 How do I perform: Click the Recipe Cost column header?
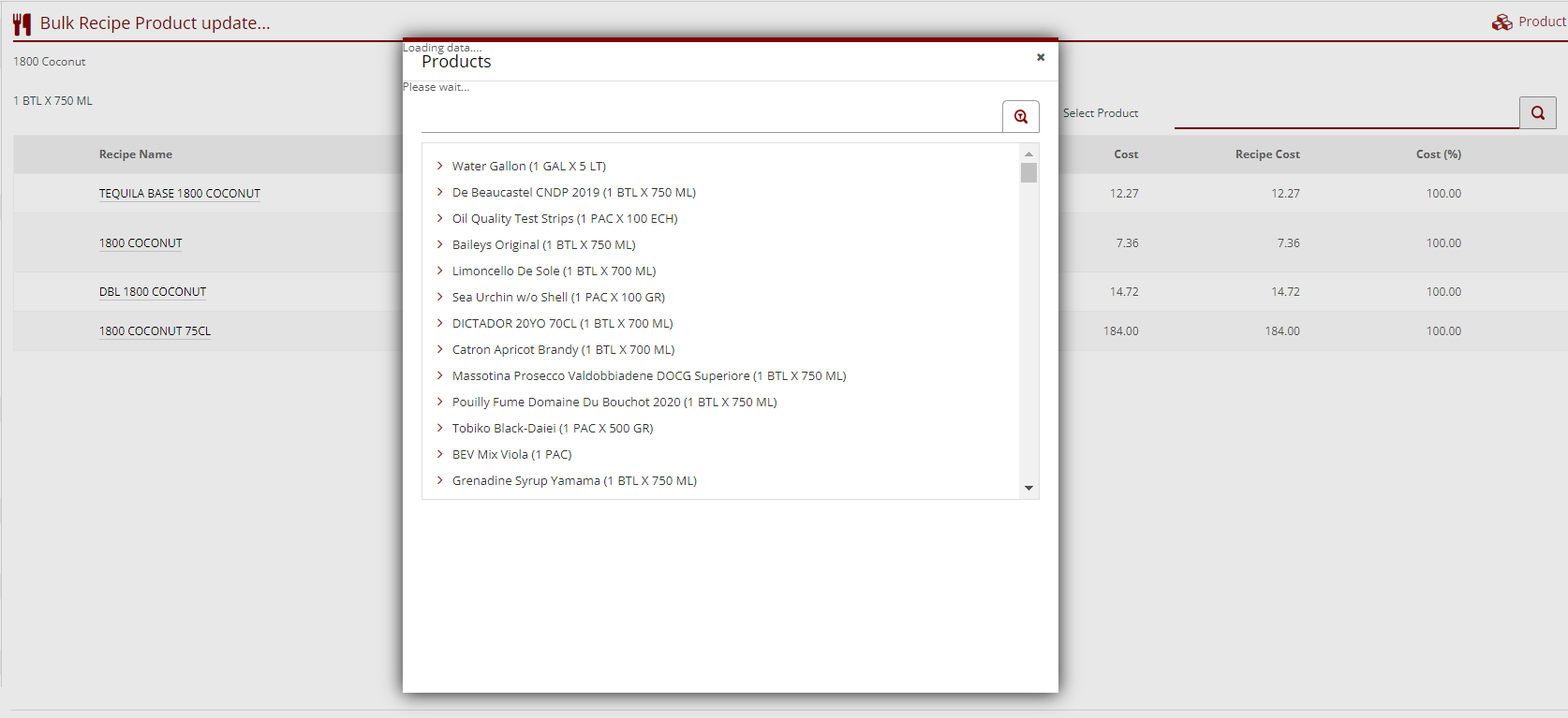coord(1266,154)
